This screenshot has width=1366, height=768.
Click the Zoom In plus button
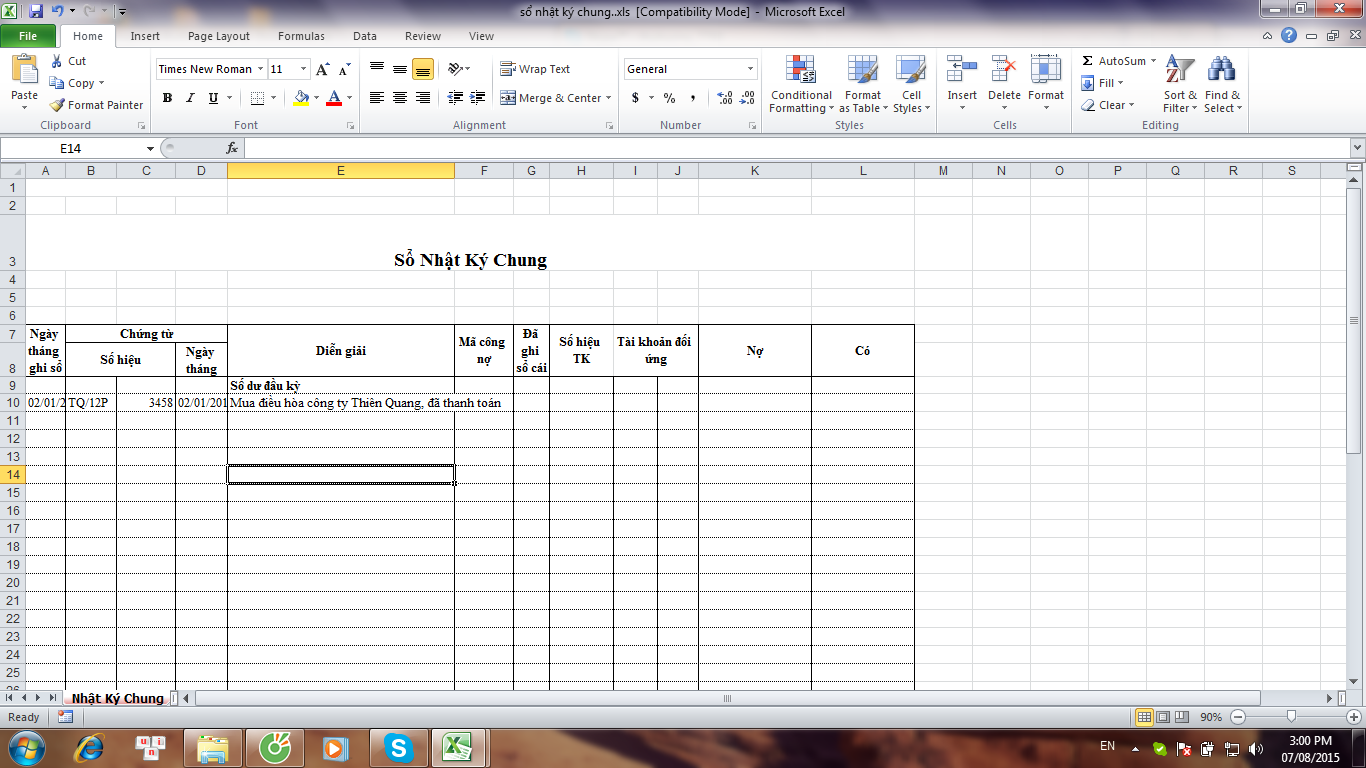pyautogui.click(x=1354, y=717)
